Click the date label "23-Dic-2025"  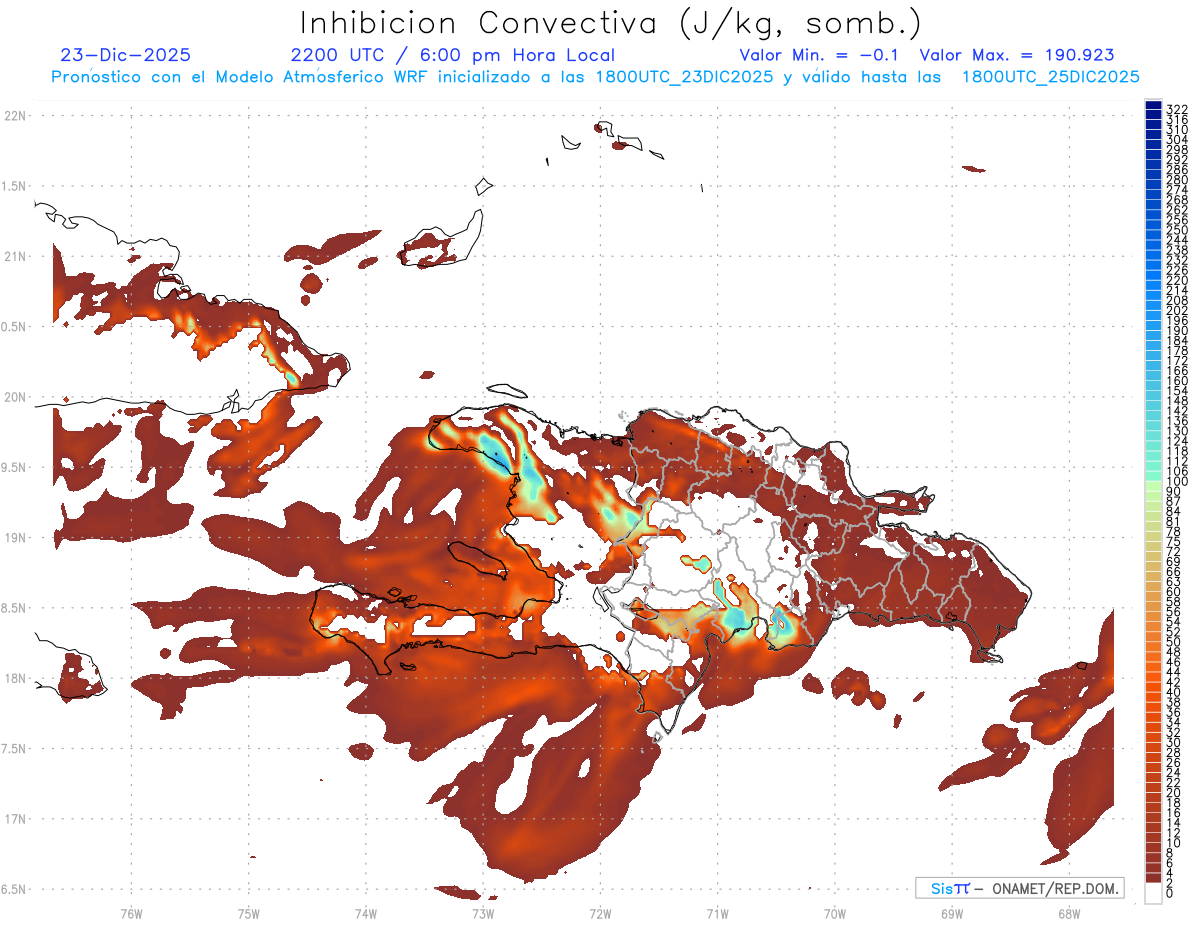(x=126, y=56)
